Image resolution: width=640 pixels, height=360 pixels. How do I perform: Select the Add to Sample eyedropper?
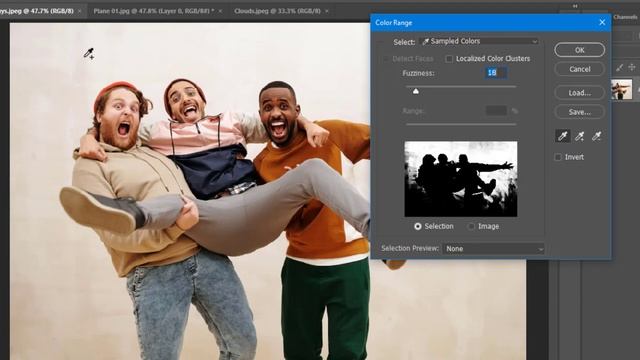pyautogui.click(x=579, y=136)
